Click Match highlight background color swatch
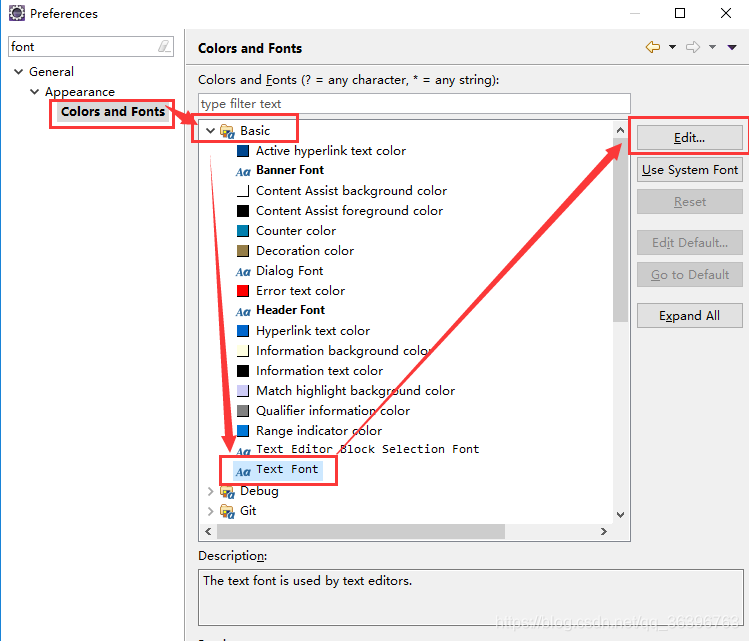 243,391
